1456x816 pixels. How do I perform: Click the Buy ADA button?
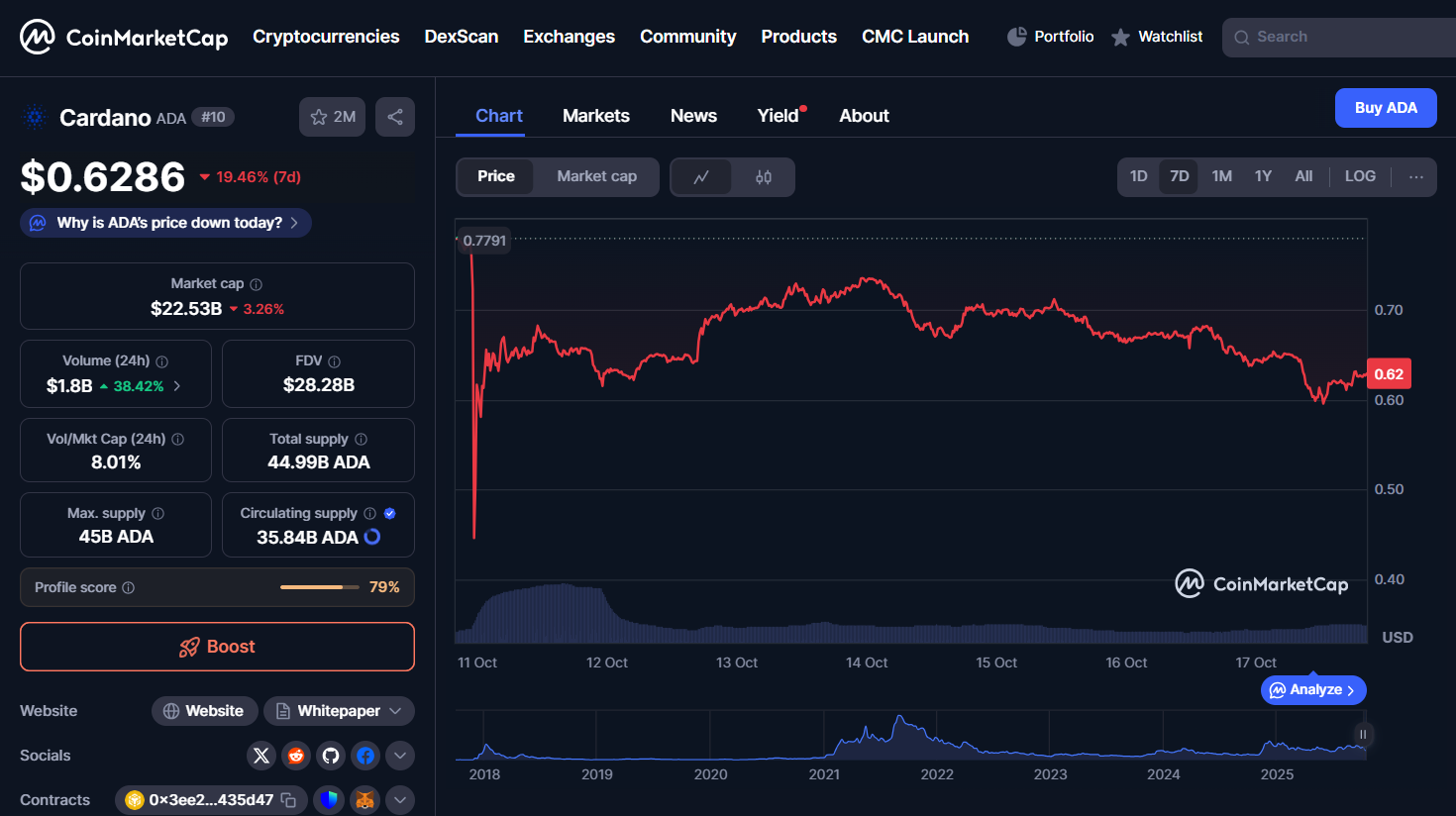click(x=1385, y=108)
